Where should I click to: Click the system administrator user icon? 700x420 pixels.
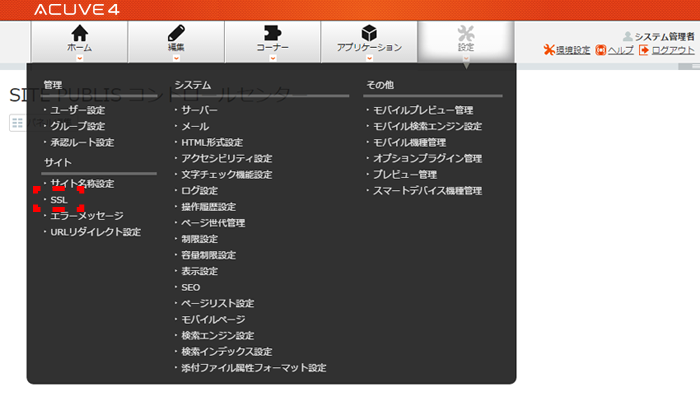(628, 36)
